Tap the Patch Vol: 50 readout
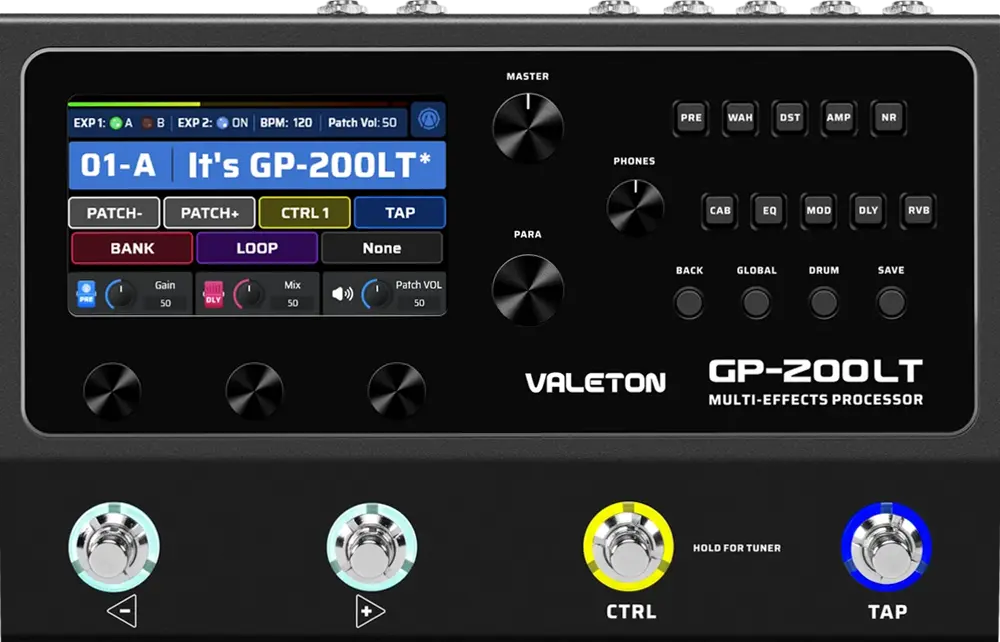Screen dimensions: 1000x642 point(362,123)
